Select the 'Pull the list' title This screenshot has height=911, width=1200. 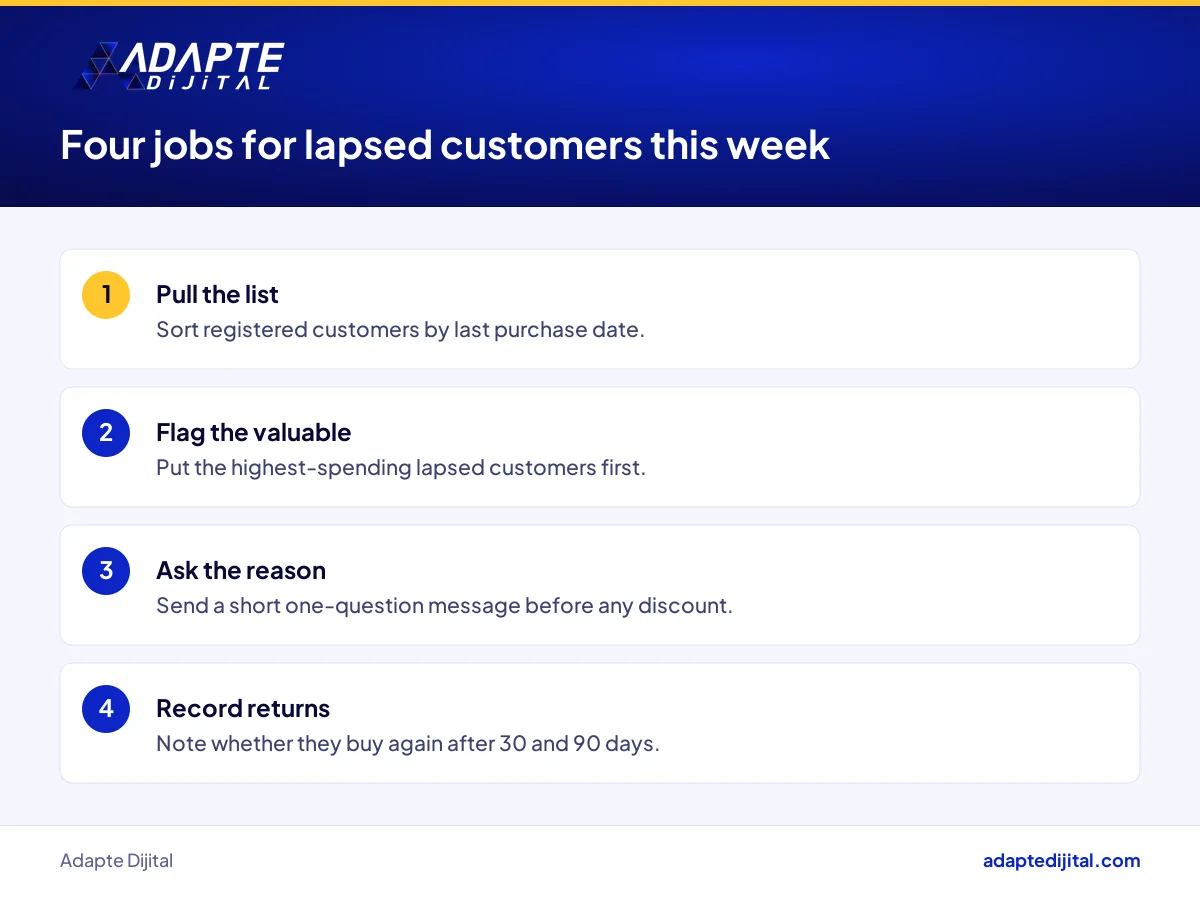217,294
